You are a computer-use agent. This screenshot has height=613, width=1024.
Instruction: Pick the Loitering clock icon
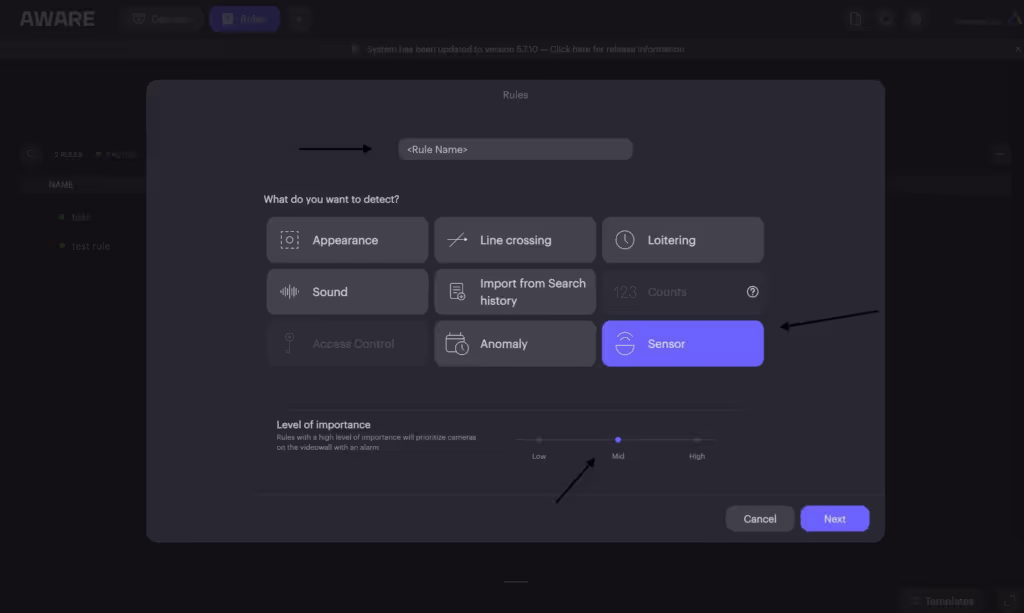(x=624, y=240)
